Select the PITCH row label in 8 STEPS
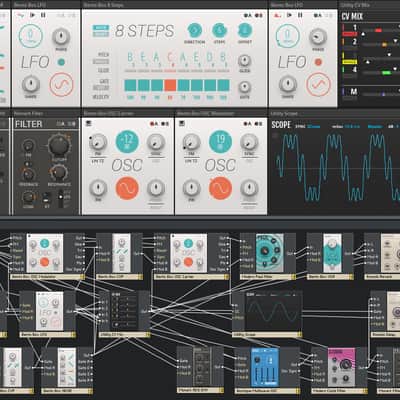Viewport: 400px width, 400px height. (104, 54)
